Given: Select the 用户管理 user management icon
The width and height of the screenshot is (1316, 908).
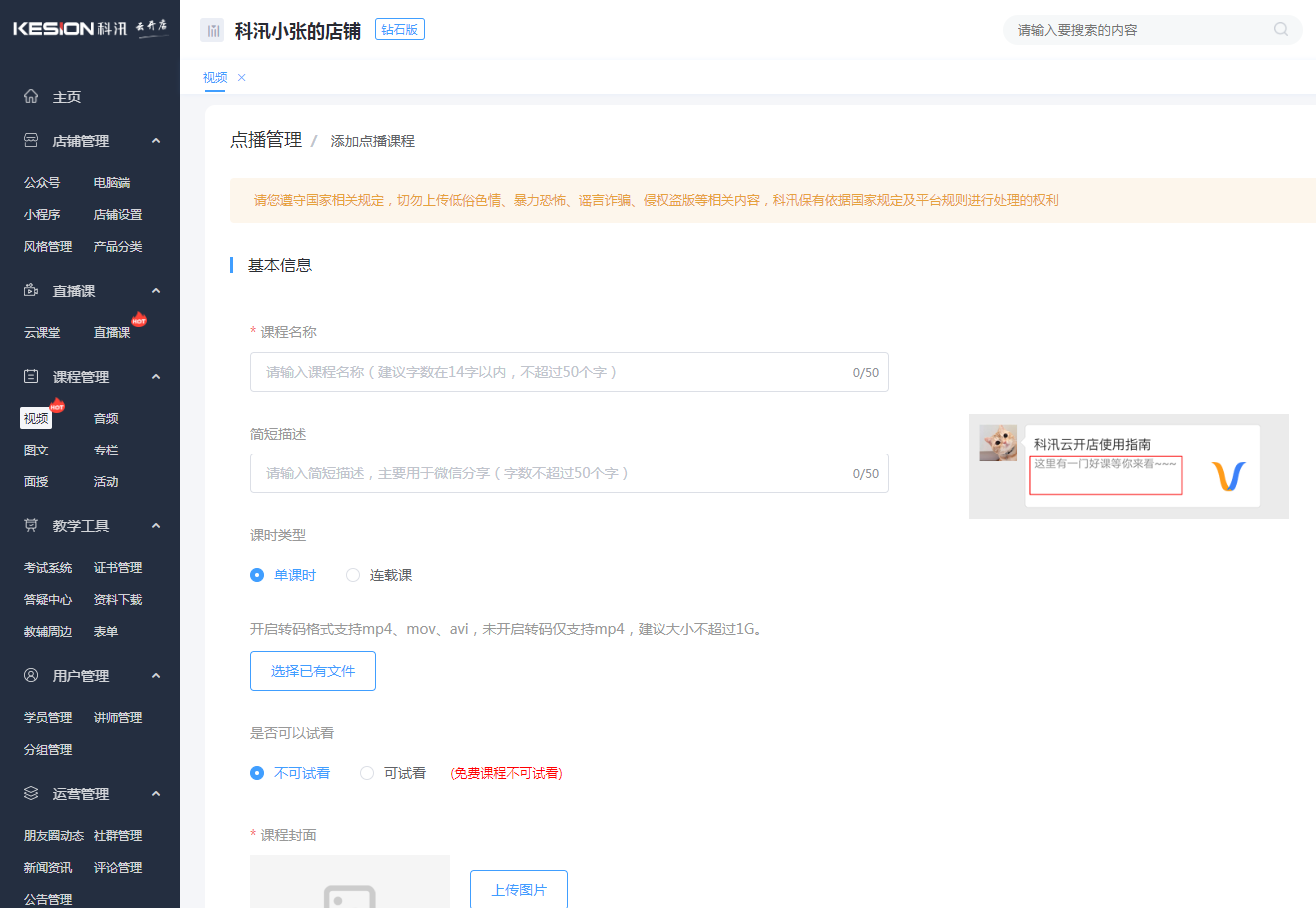Looking at the screenshot, I should [x=30, y=675].
